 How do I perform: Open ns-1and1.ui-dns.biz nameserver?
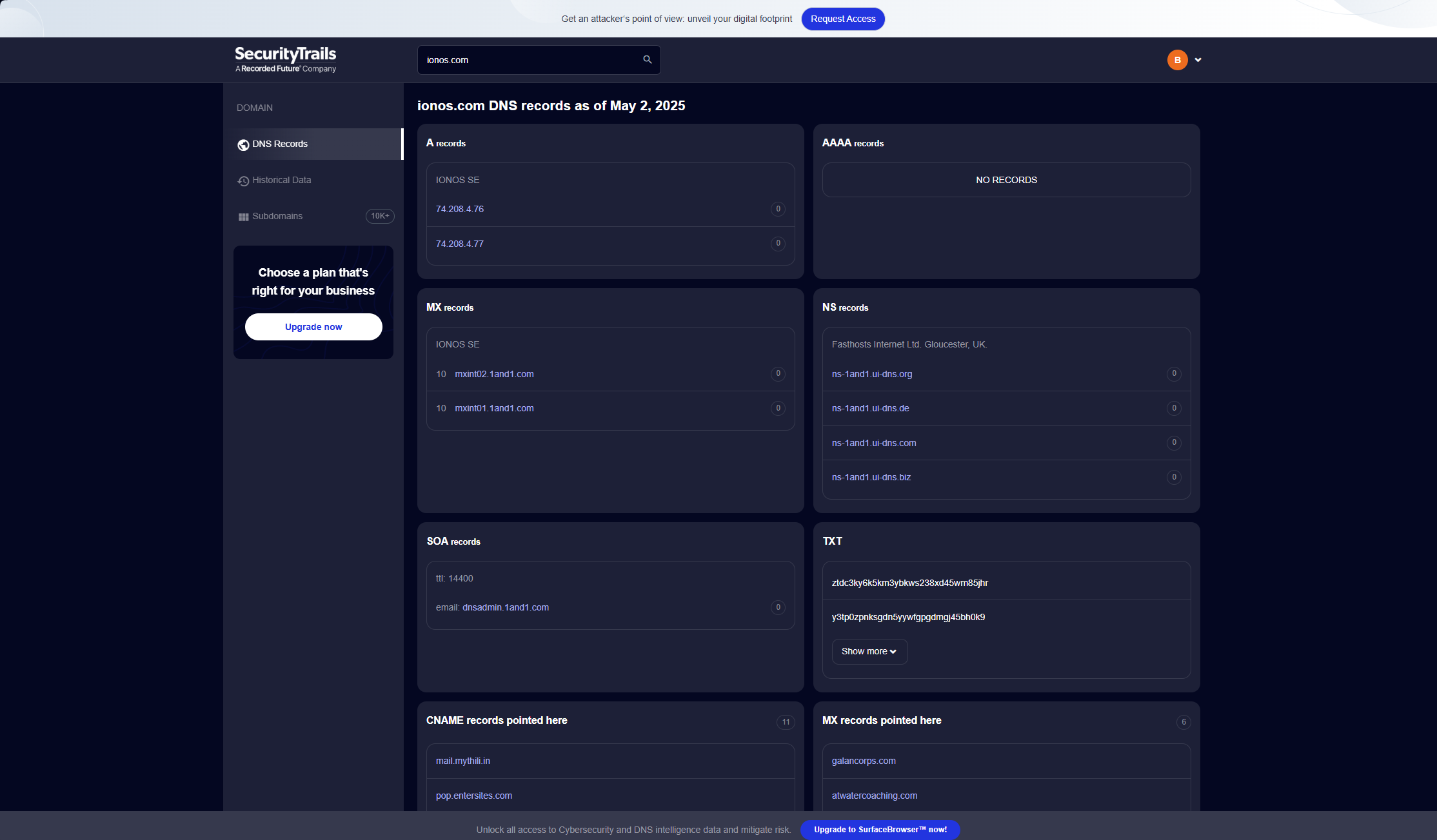pyautogui.click(x=871, y=477)
